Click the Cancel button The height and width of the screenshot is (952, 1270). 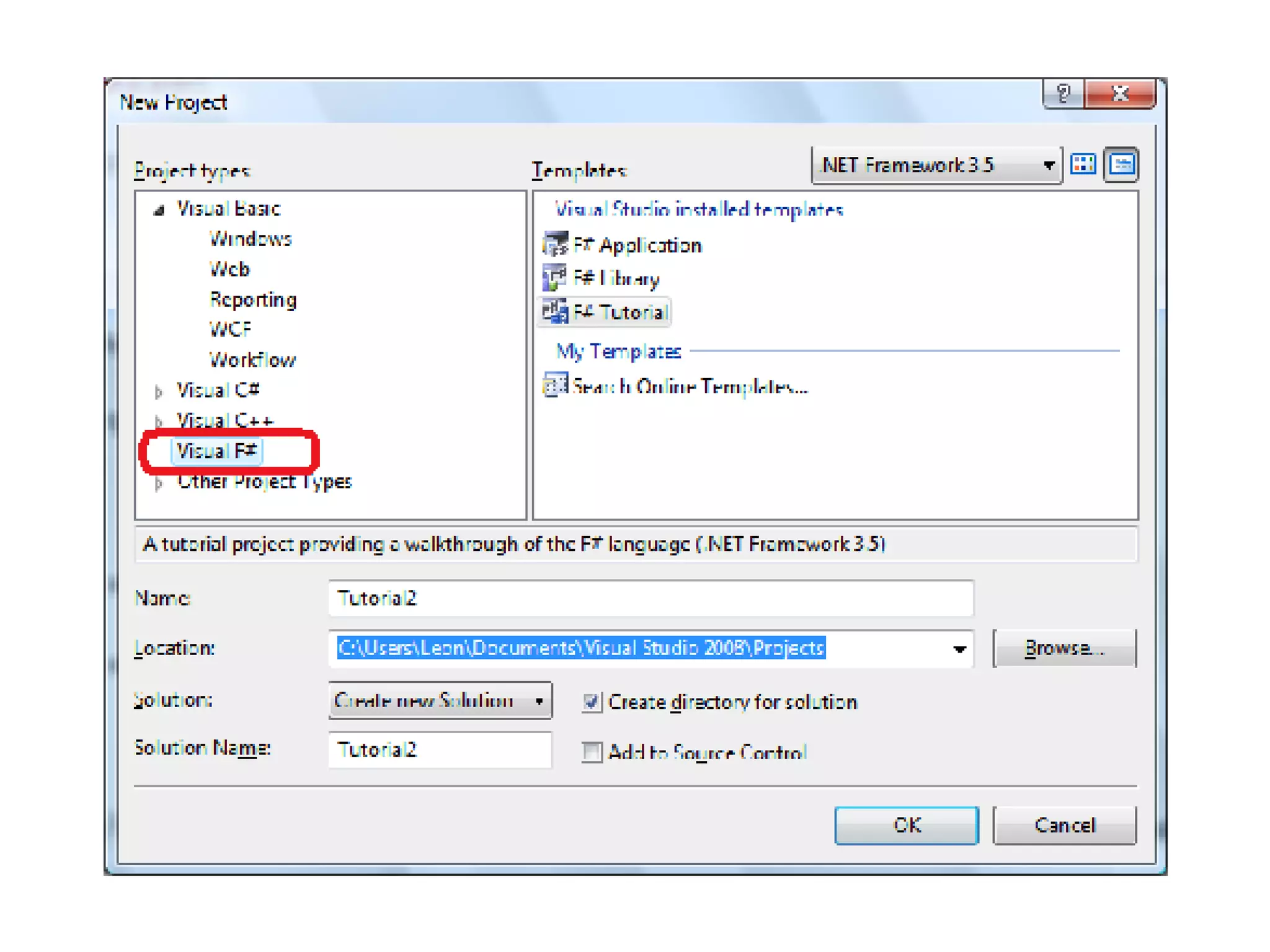click(x=1064, y=825)
